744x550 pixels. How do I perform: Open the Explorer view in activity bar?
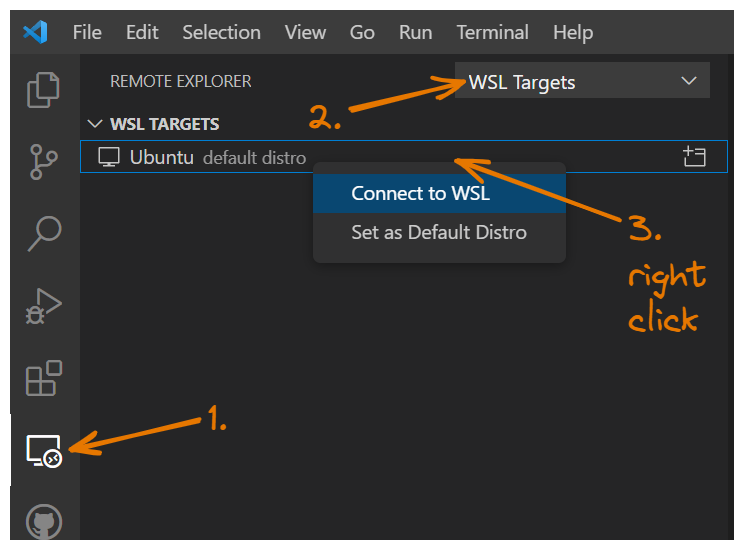point(43,89)
